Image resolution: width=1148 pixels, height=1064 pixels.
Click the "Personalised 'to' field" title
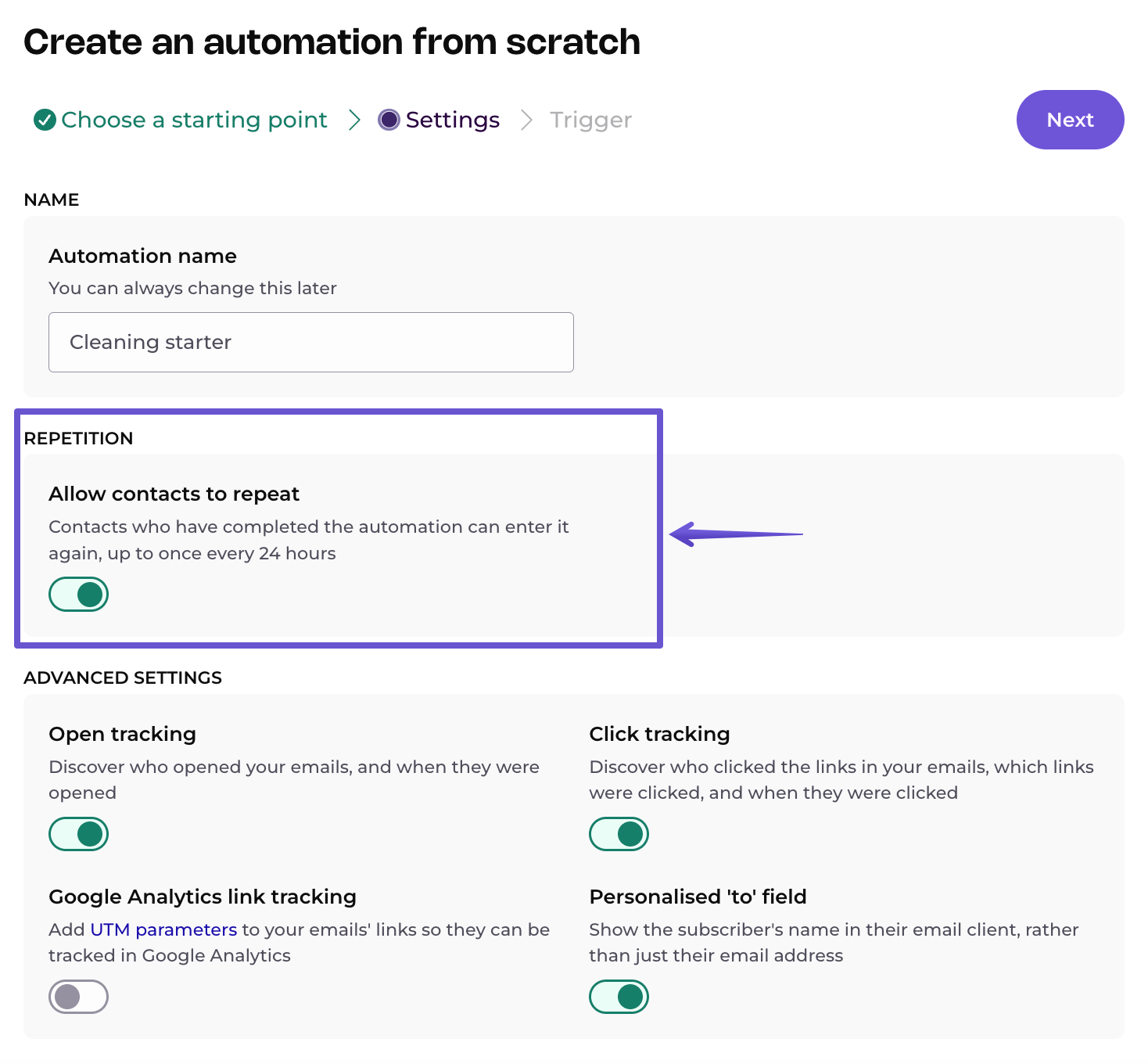(x=698, y=897)
